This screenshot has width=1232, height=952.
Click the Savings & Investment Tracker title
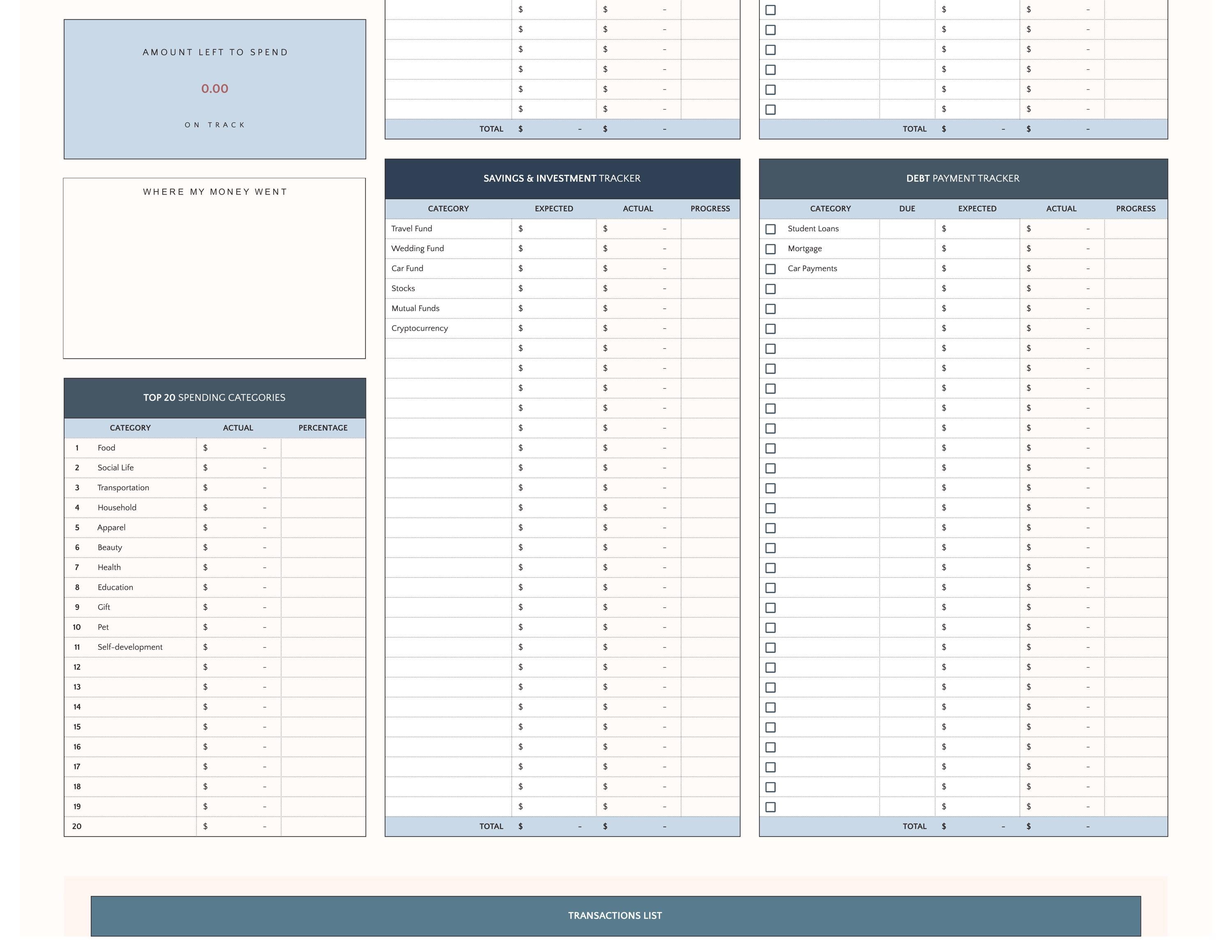click(x=562, y=178)
